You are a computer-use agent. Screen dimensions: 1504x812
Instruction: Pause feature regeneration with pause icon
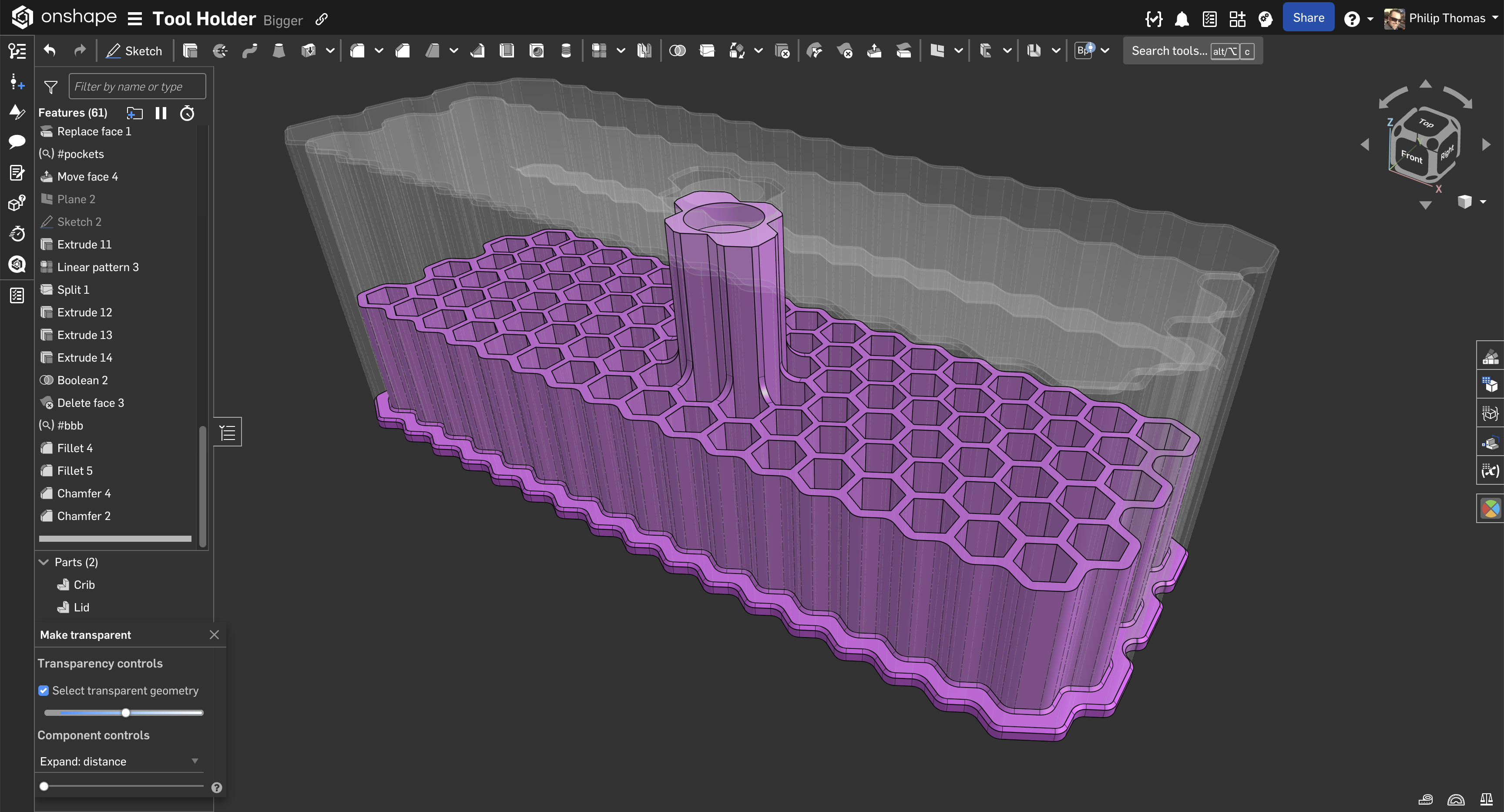click(x=161, y=113)
